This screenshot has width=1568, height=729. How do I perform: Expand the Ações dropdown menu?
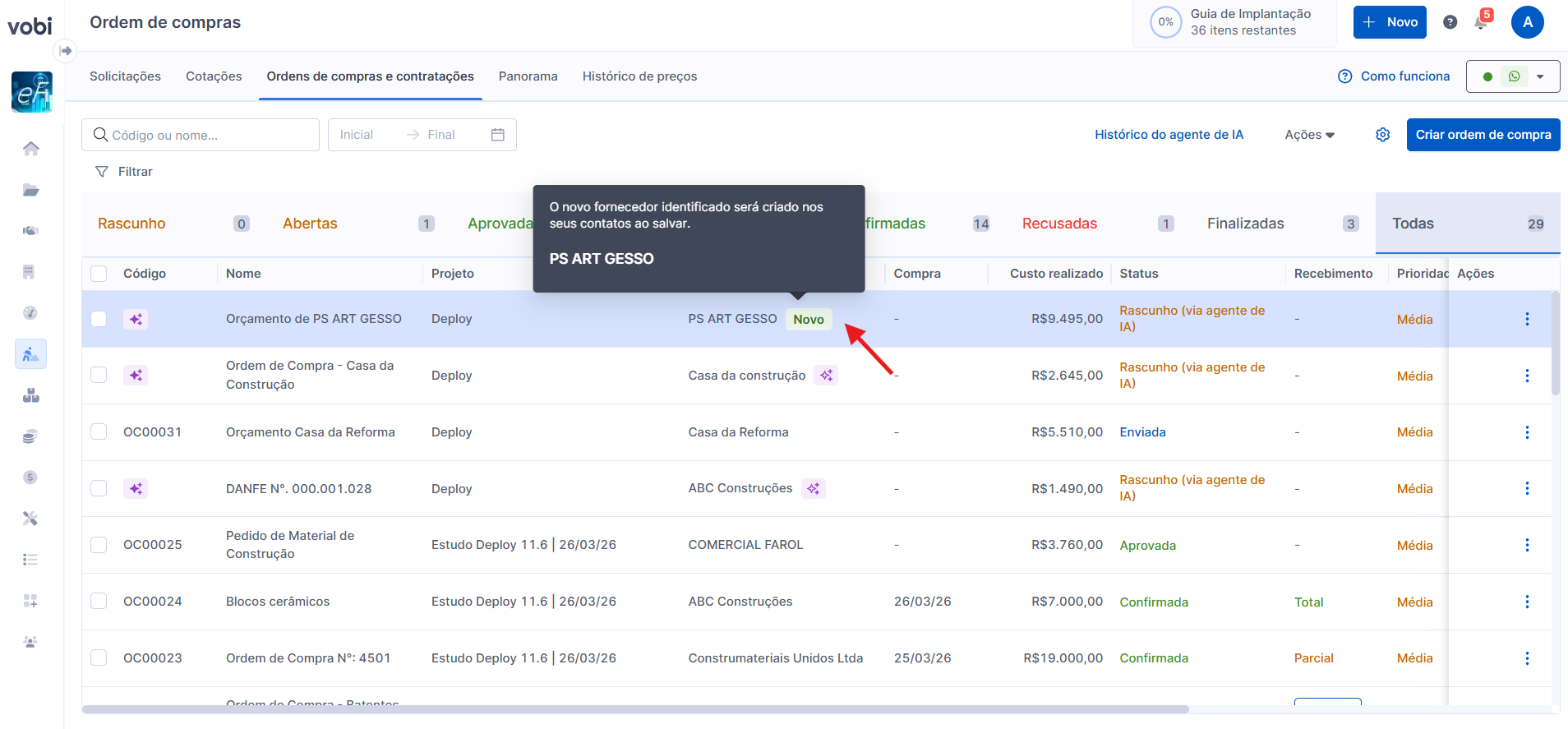pos(1309,135)
